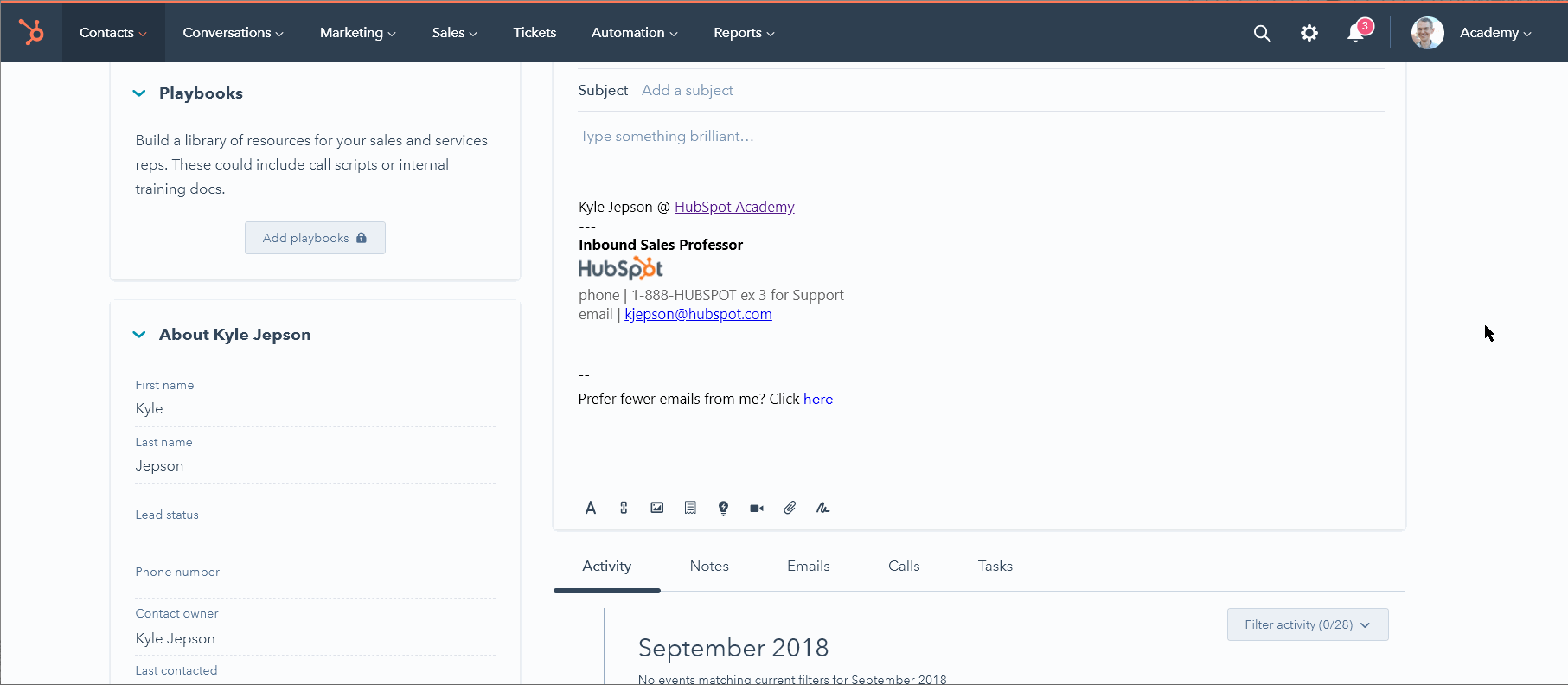Switch to the Activity tab
This screenshot has height=685, width=1568.
[x=607, y=566]
